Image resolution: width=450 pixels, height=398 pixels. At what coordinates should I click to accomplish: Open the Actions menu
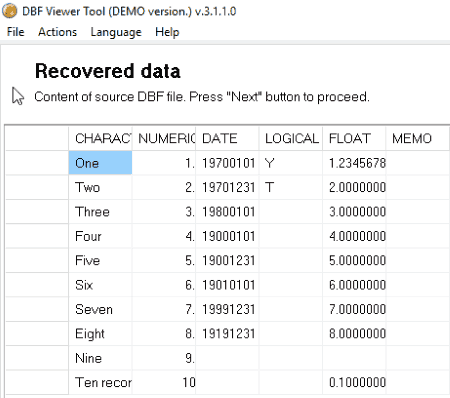click(57, 32)
